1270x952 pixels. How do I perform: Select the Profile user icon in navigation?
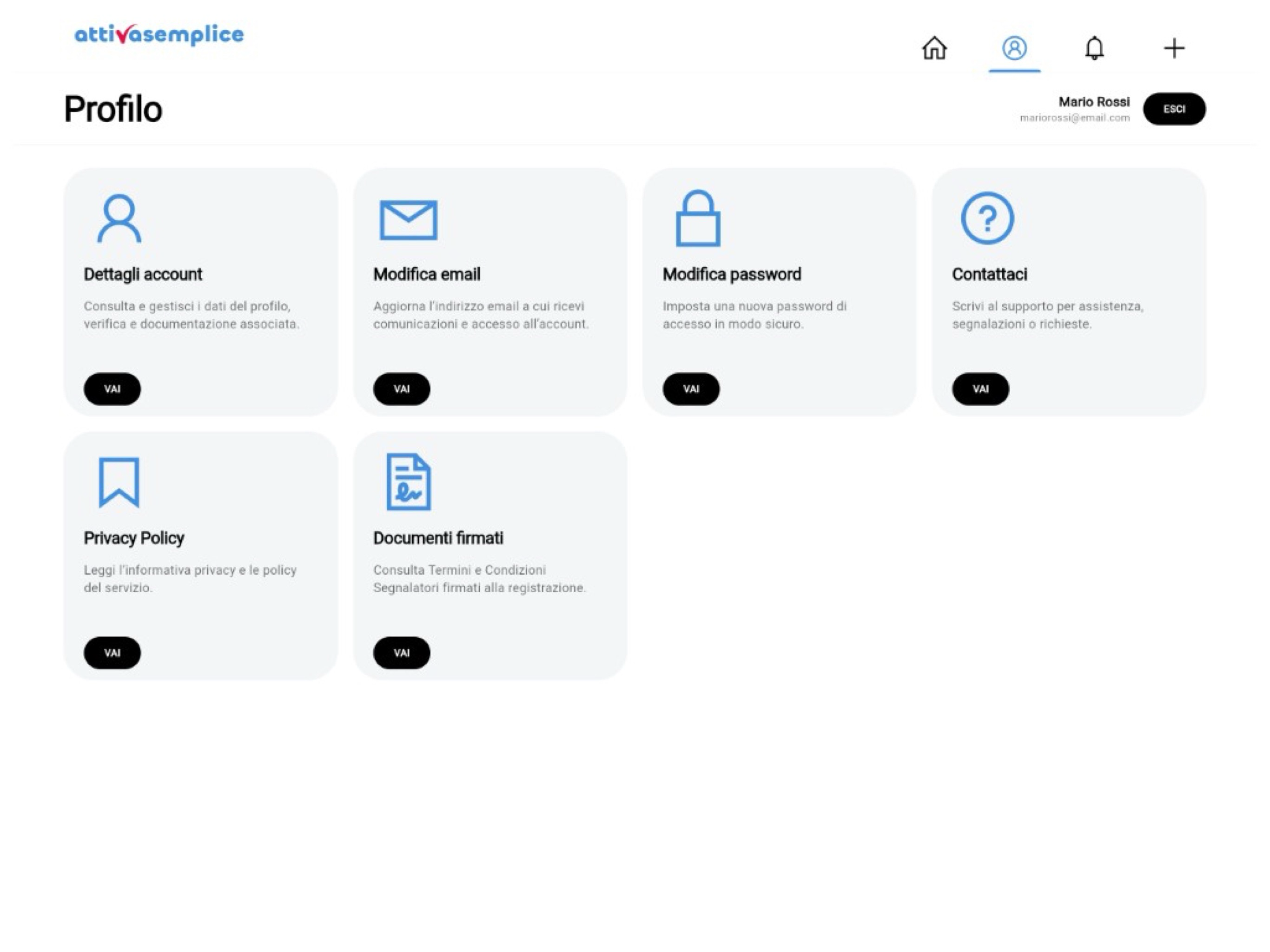pyautogui.click(x=1014, y=48)
